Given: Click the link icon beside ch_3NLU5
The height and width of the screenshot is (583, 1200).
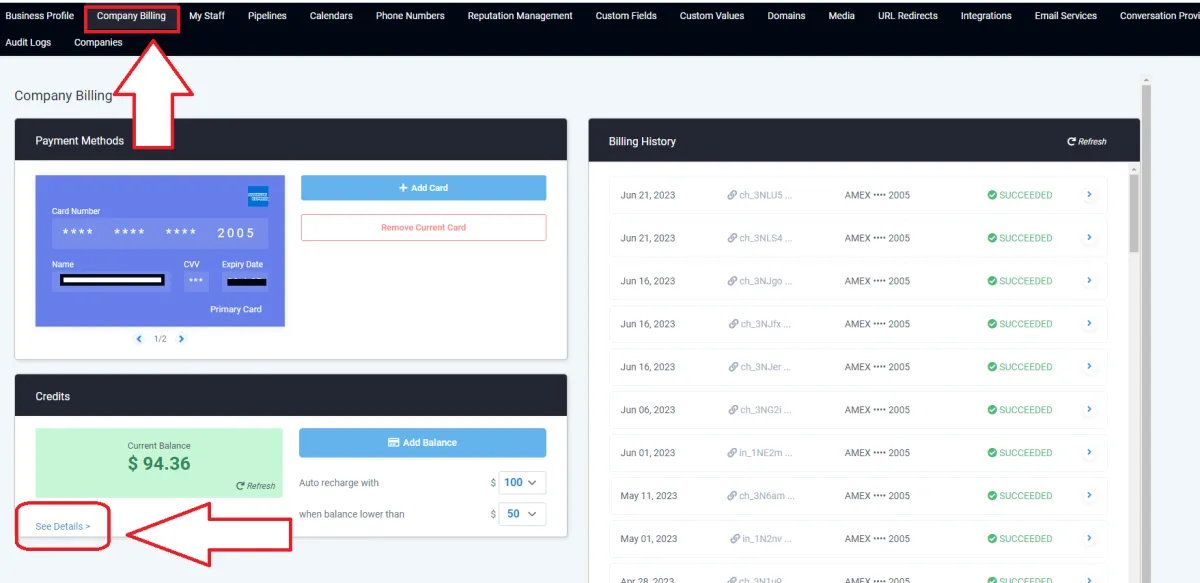Looking at the screenshot, I should tap(732, 195).
